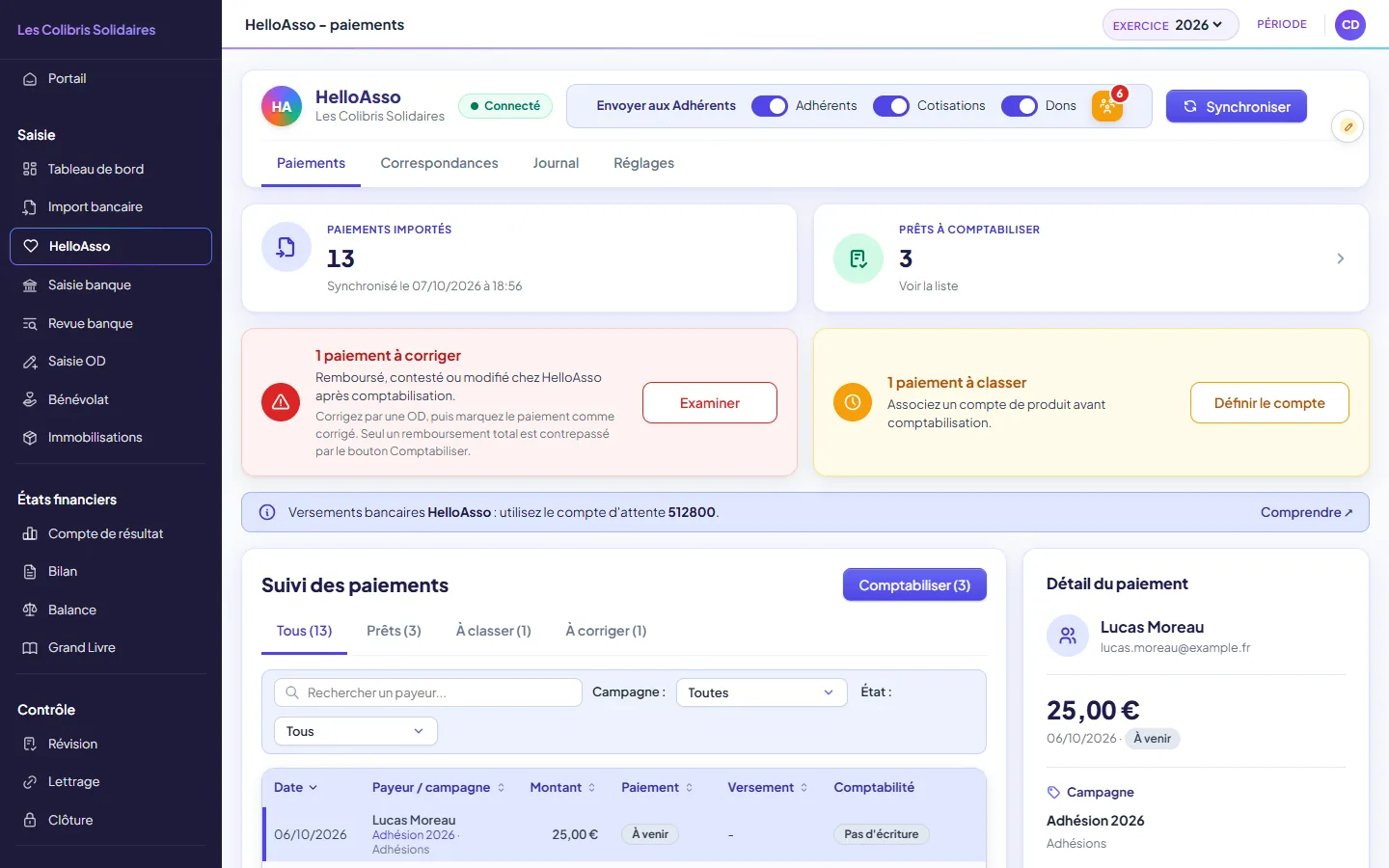Switch to the Réglages tab
1389x868 pixels.
[643, 163]
